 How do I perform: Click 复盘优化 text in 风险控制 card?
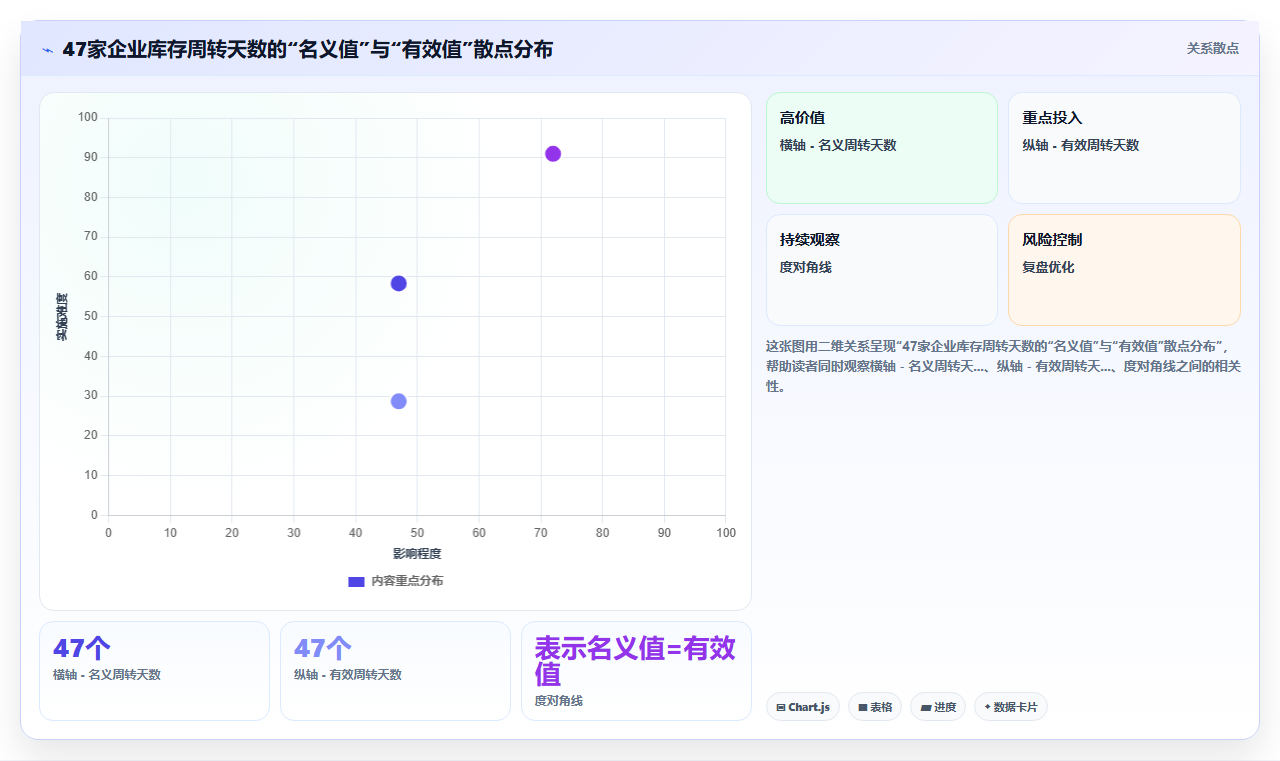1048,267
